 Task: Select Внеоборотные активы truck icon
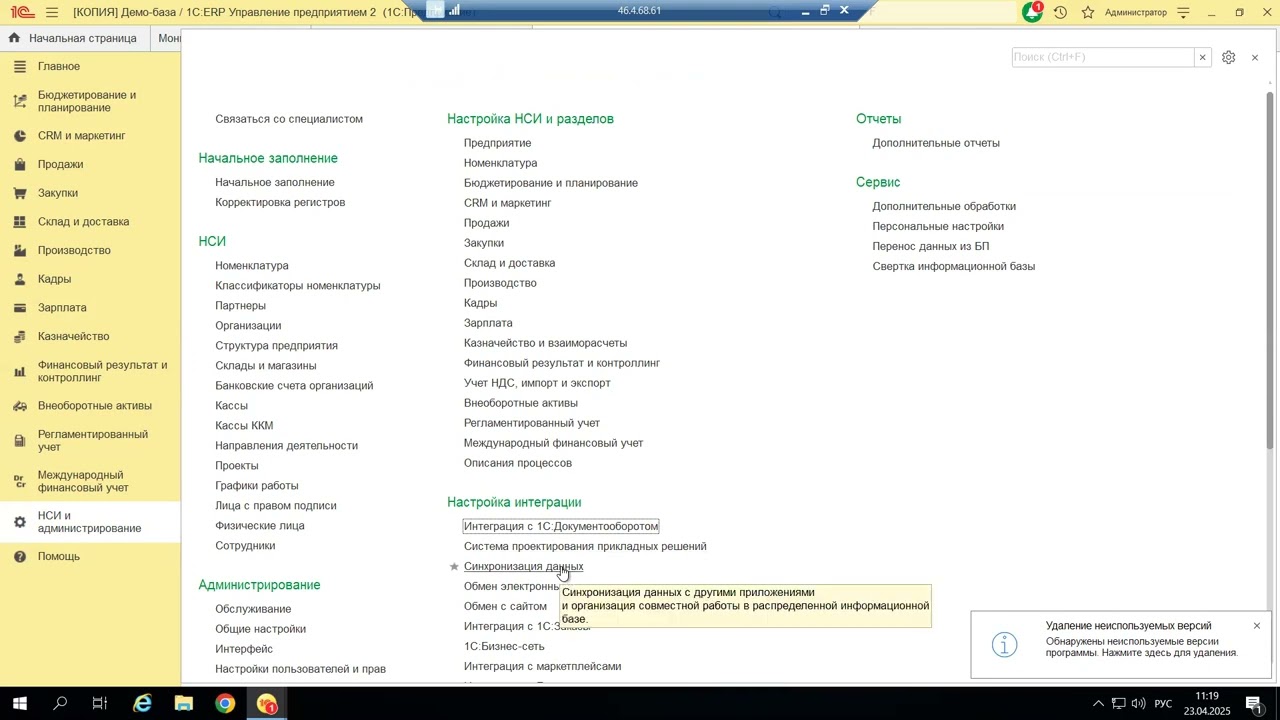pyautogui.click(x=19, y=406)
